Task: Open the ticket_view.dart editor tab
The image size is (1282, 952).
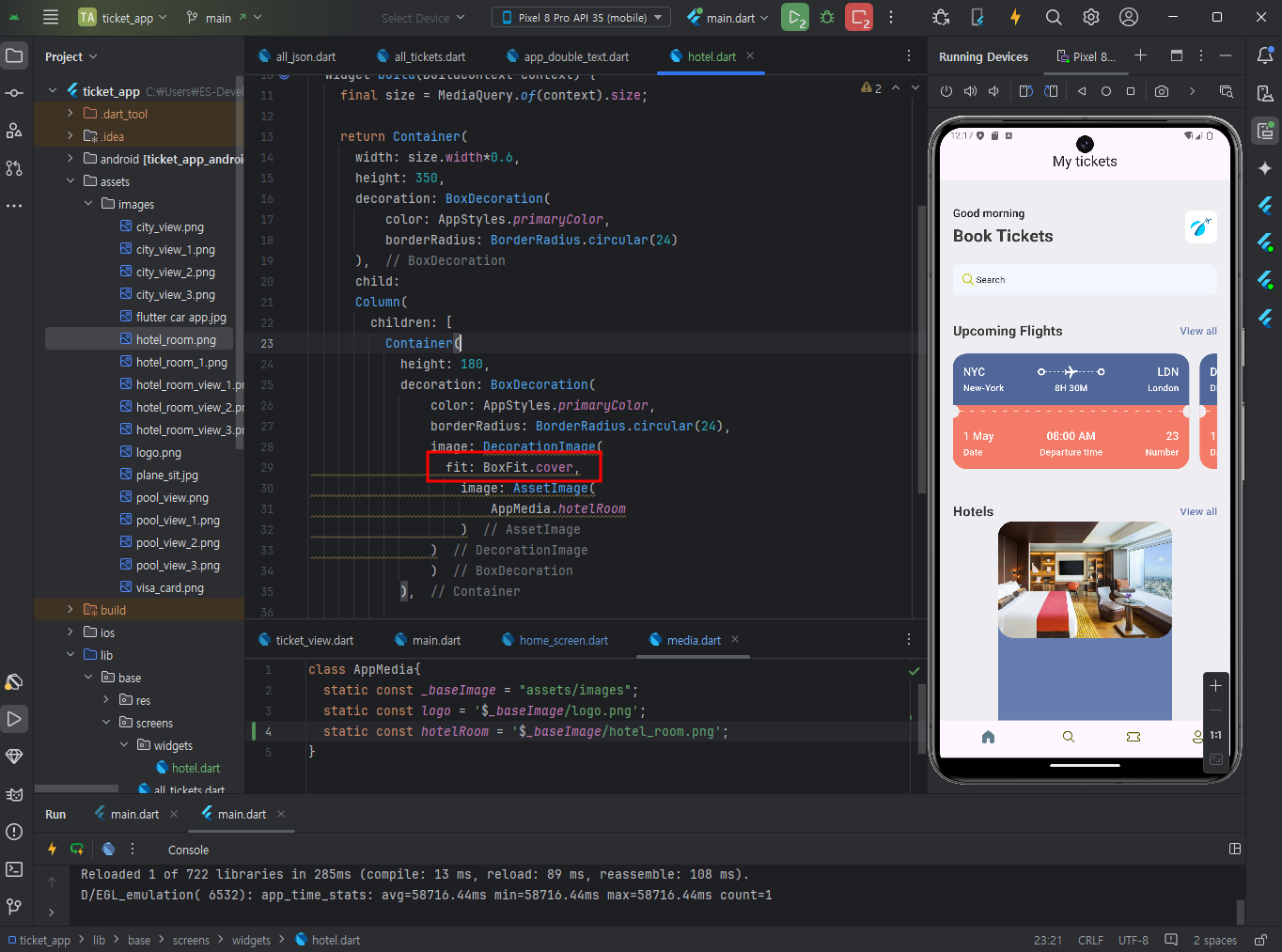Action: 306,640
